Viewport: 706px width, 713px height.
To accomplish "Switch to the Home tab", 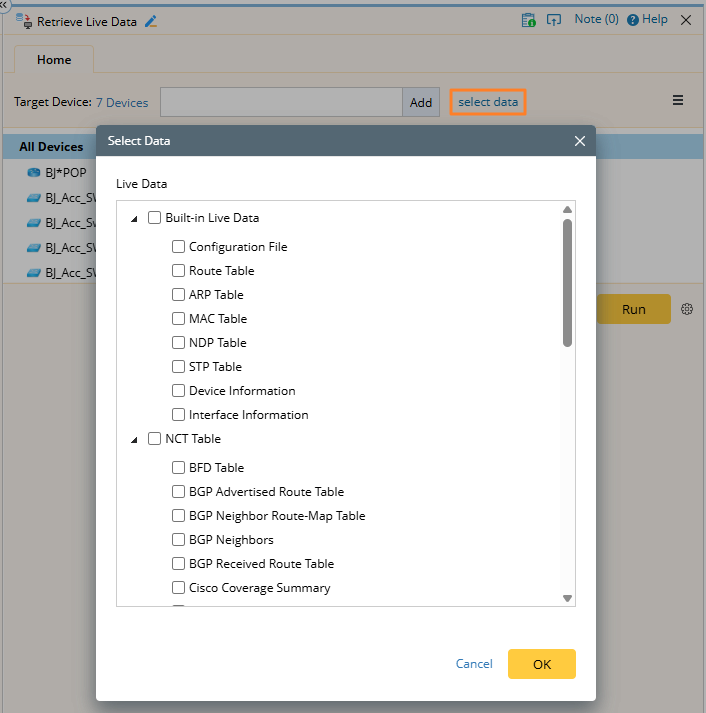I will tap(54, 60).
